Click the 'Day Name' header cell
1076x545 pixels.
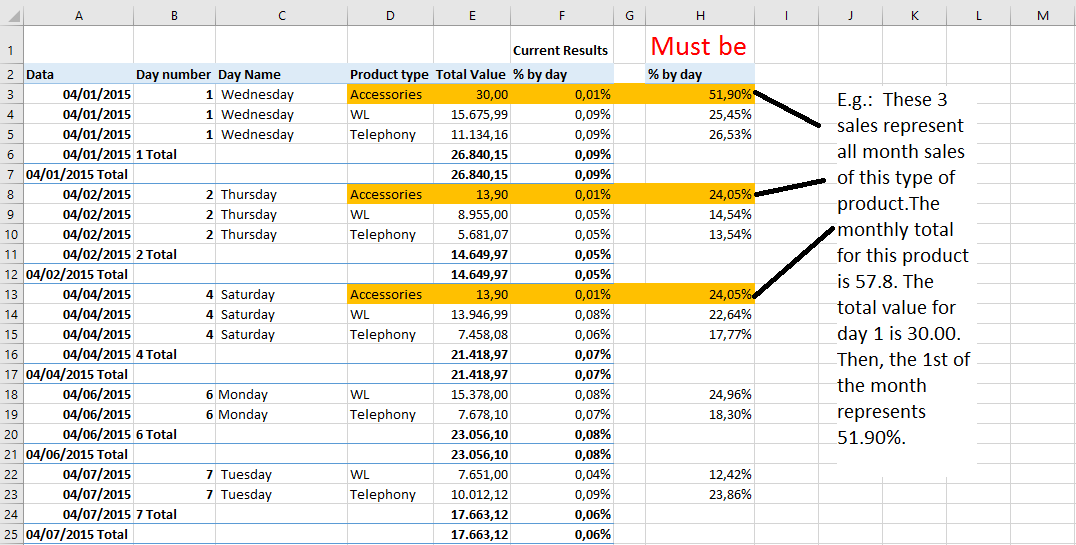tap(281, 74)
